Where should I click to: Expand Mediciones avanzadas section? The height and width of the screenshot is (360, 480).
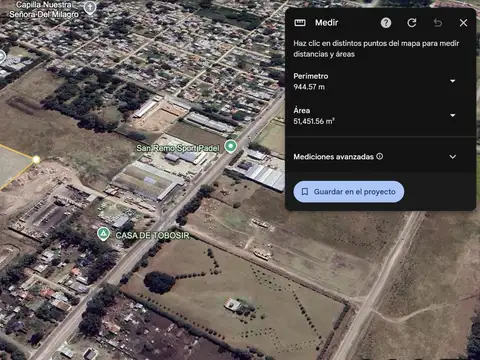453,157
